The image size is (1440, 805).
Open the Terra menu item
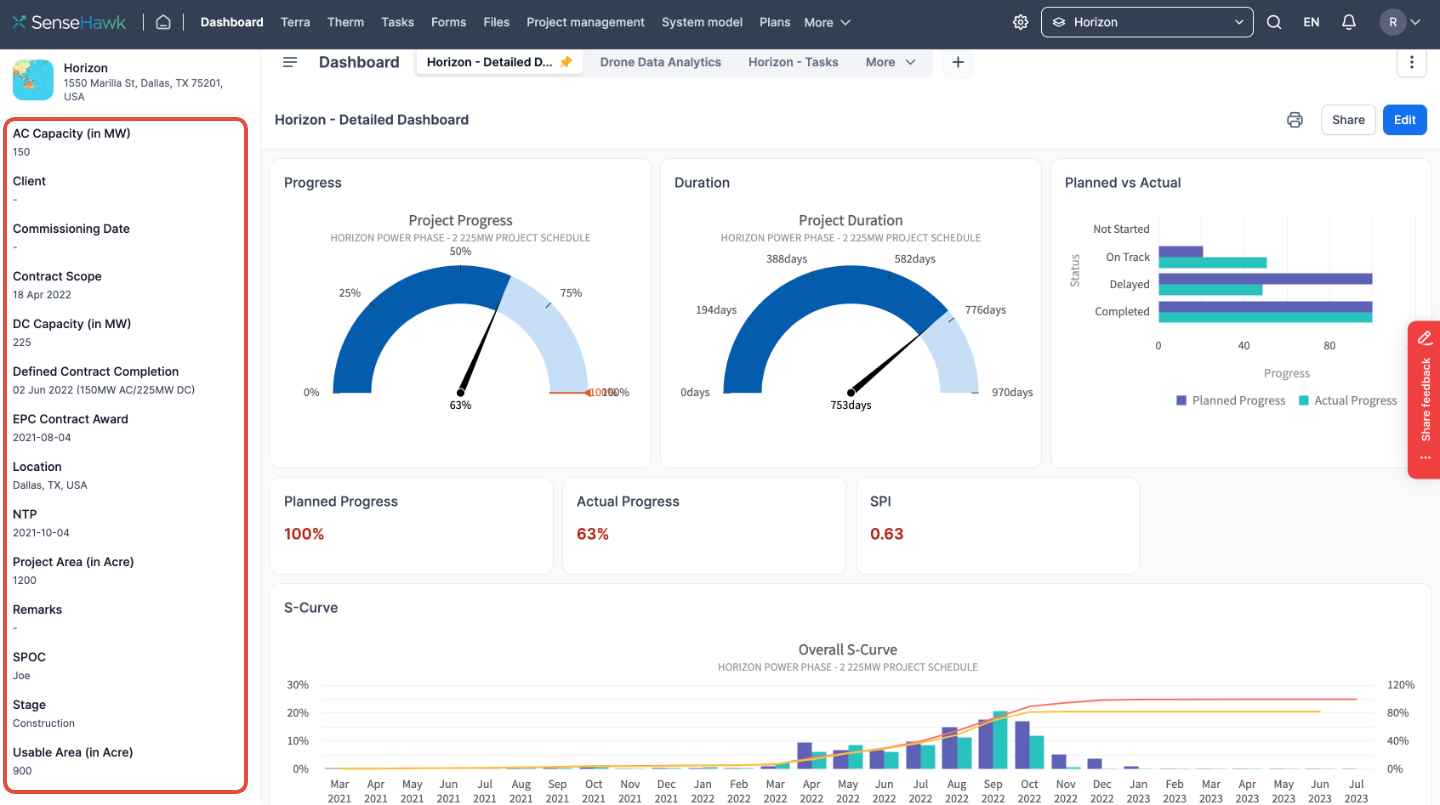(x=295, y=22)
